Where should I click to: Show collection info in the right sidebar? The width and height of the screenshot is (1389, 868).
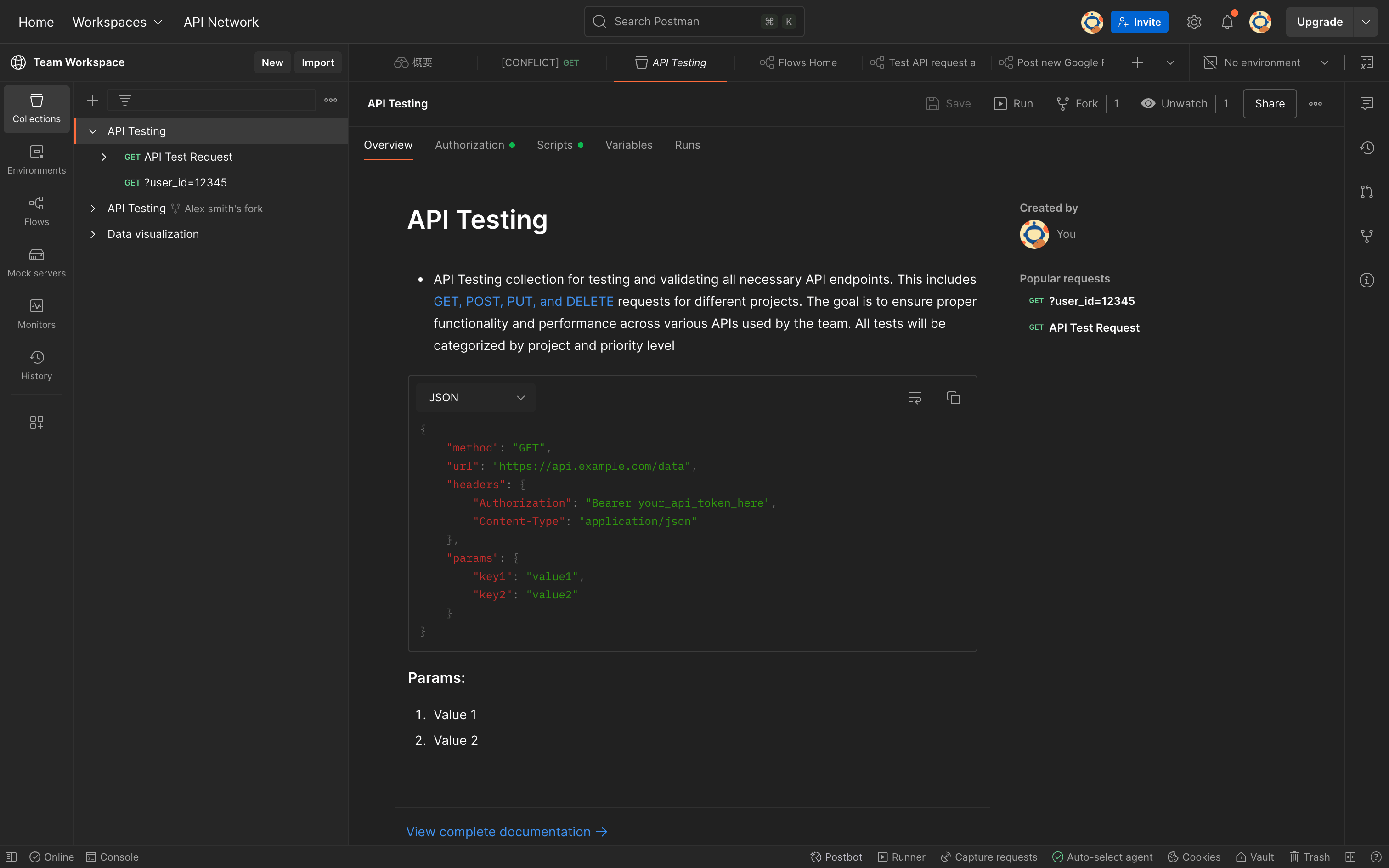click(x=1366, y=280)
